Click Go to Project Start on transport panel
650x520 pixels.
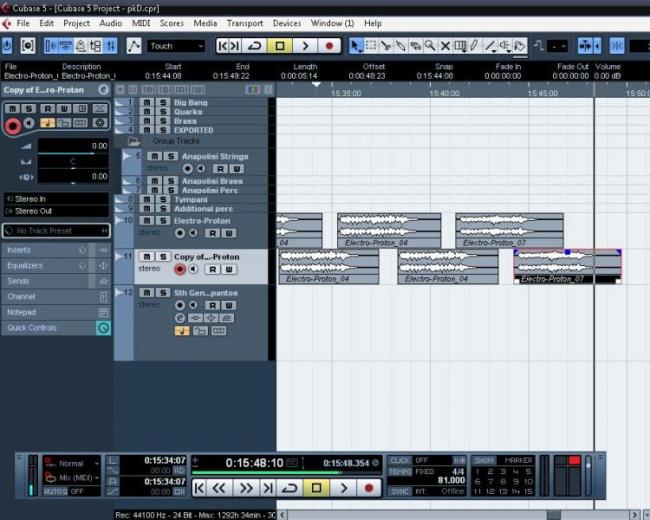[199, 488]
